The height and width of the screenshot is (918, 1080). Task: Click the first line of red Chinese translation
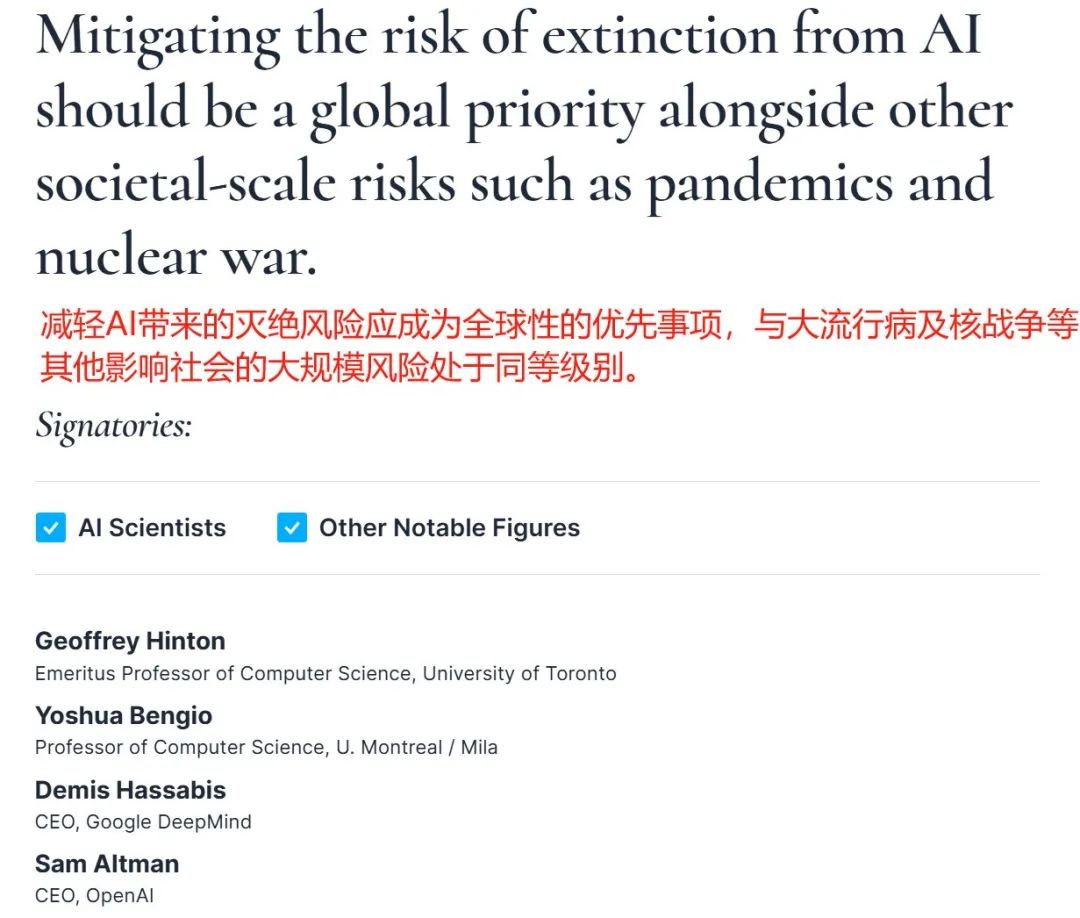[558, 327]
